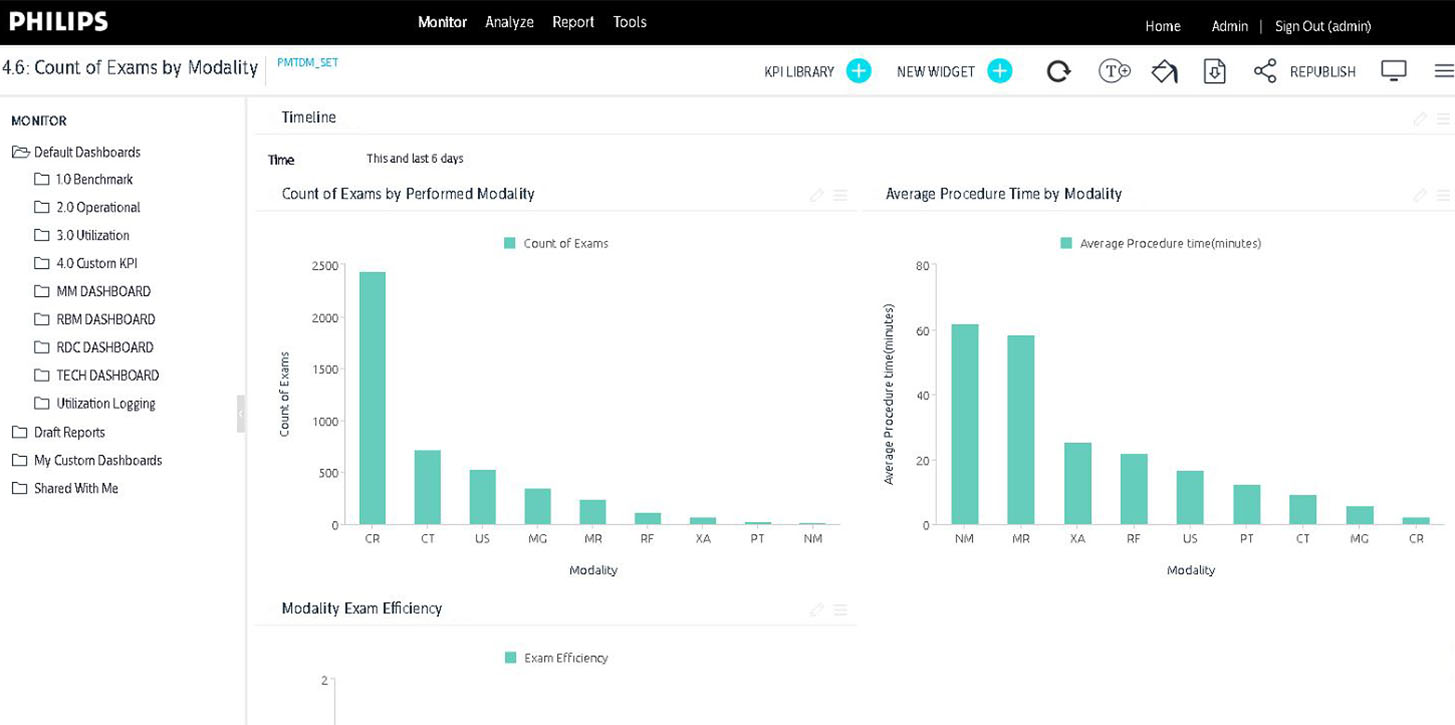Switch to full-screen display mode
The height and width of the screenshot is (725, 1455).
pyautogui.click(x=1394, y=70)
